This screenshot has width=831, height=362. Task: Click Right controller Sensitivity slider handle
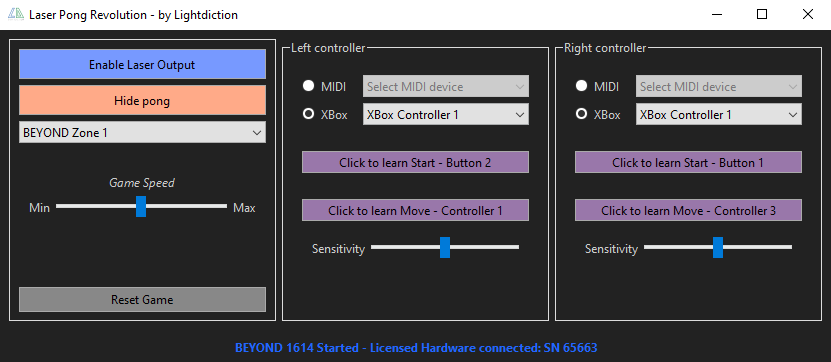[718, 247]
